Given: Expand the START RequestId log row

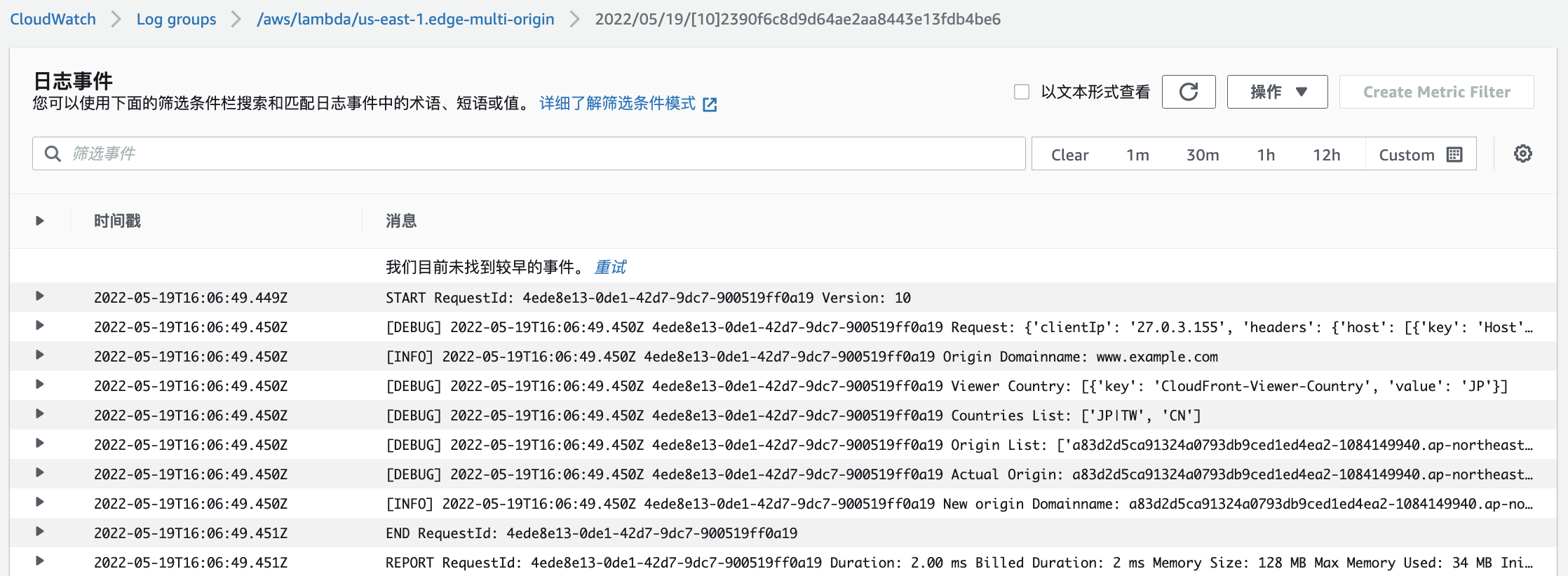Looking at the screenshot, I should click(40, 296).
